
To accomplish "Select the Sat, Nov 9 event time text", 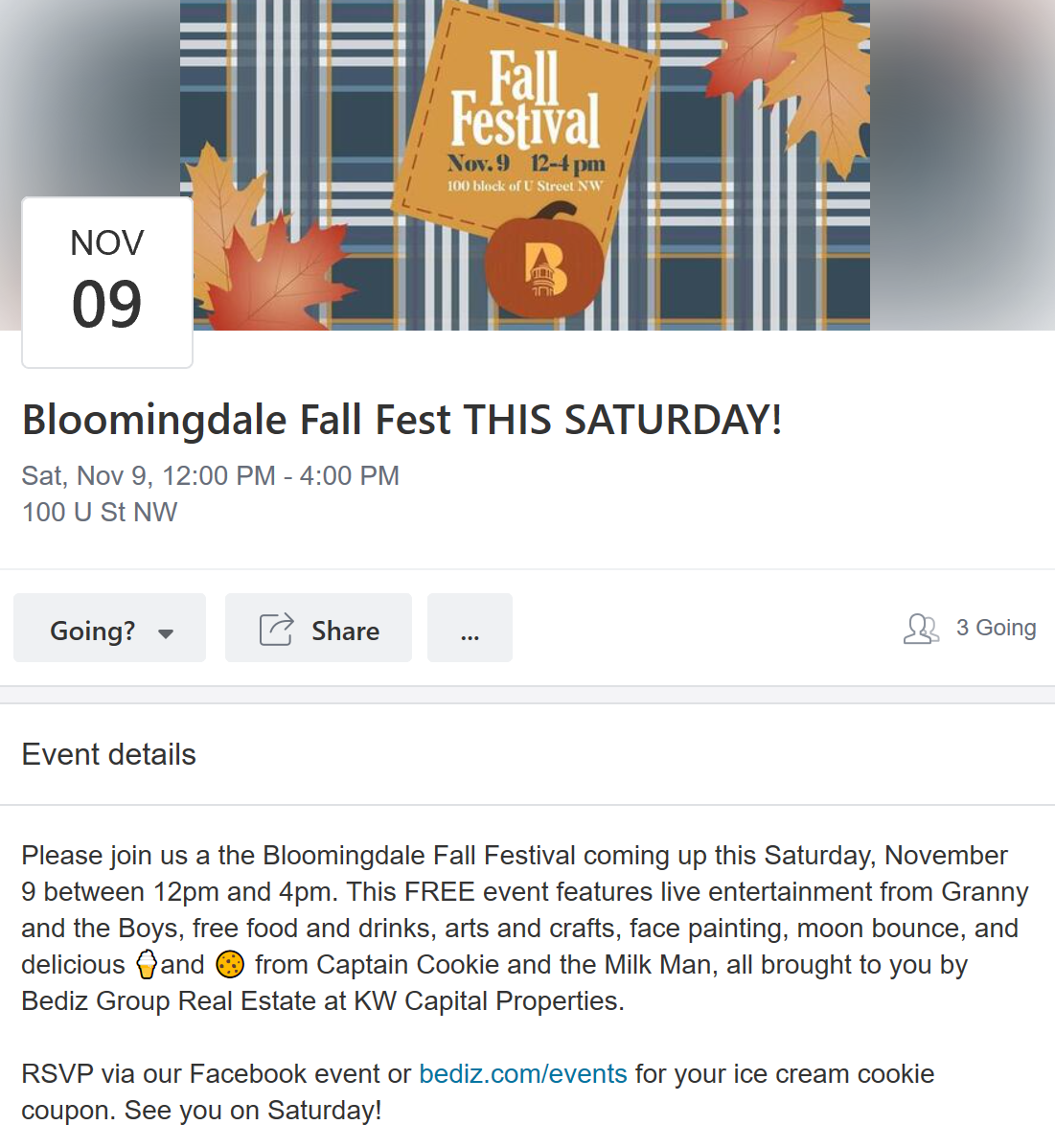I will pyautogui.click(x=210, y=475).
